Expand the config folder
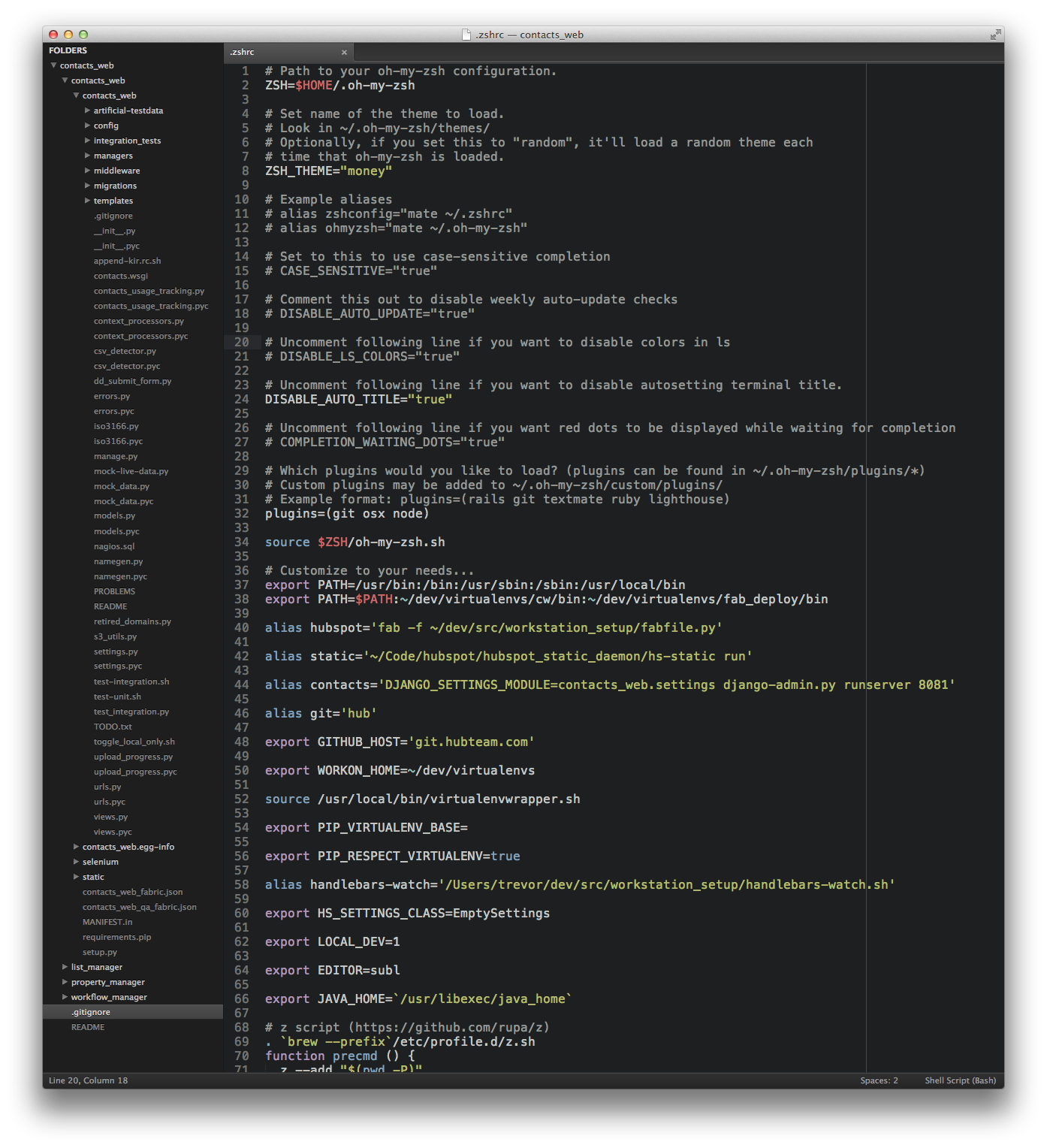The height and width of the screenshot is (1148, 1047). pyautogui.click(x=87, y=125)
